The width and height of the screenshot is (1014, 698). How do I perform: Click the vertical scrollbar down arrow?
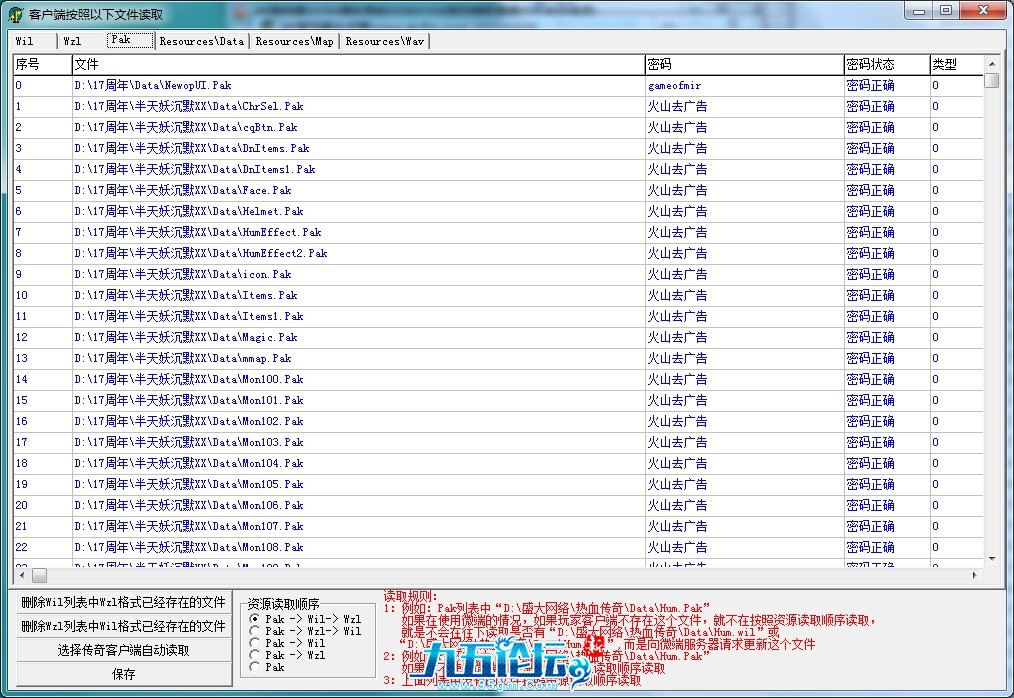(x=991, y=559)
